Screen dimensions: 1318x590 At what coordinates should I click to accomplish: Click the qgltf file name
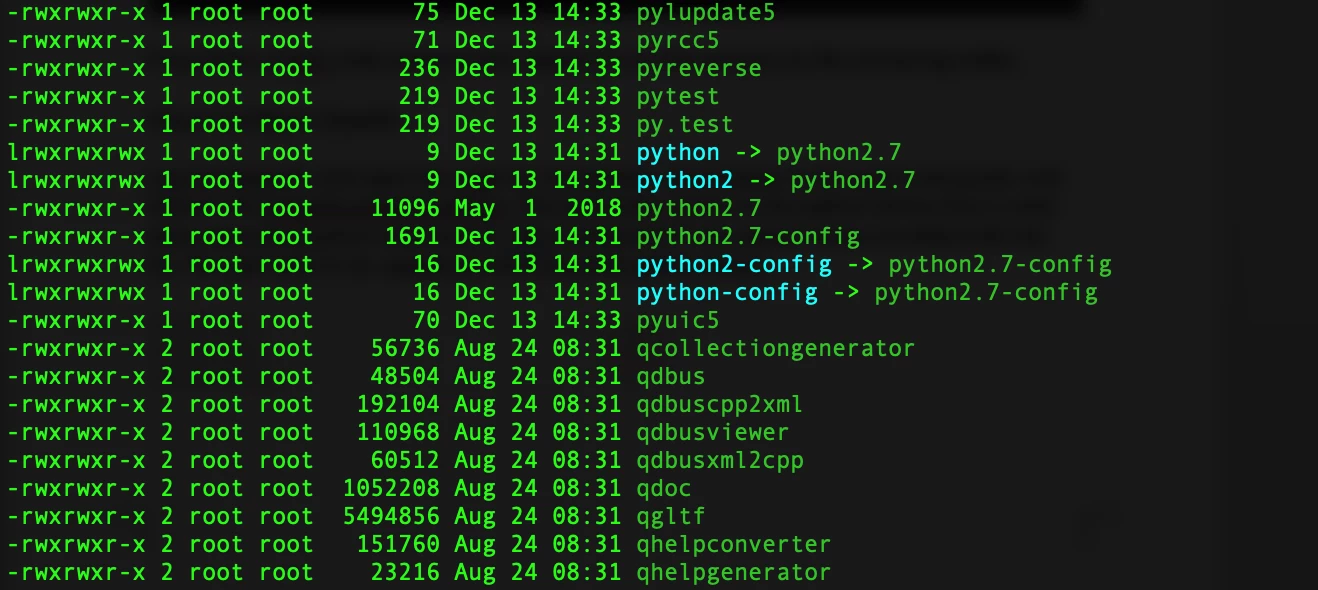[671, 517]
